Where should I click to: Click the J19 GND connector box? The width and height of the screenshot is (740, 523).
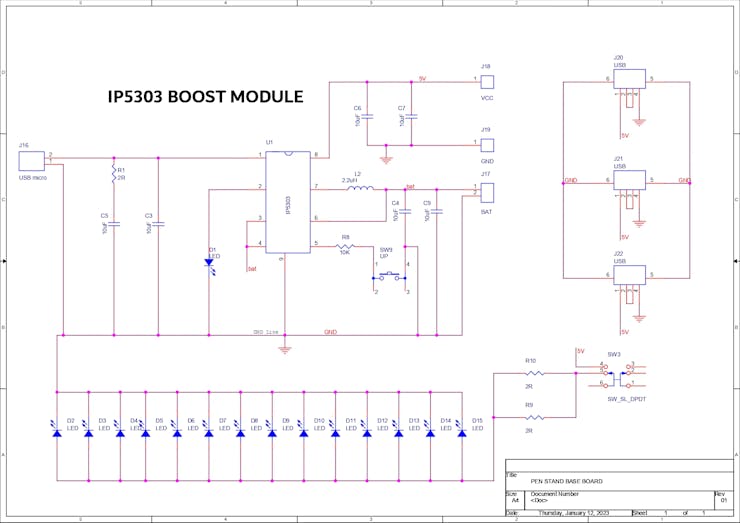click(x=487, y=145)
